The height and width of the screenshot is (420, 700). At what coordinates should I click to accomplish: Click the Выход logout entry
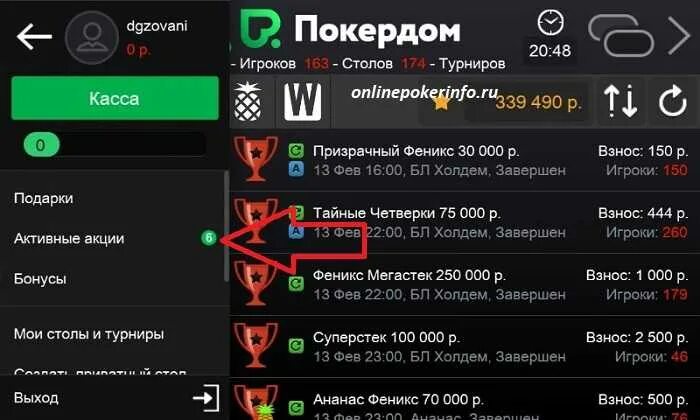point(36,397)
